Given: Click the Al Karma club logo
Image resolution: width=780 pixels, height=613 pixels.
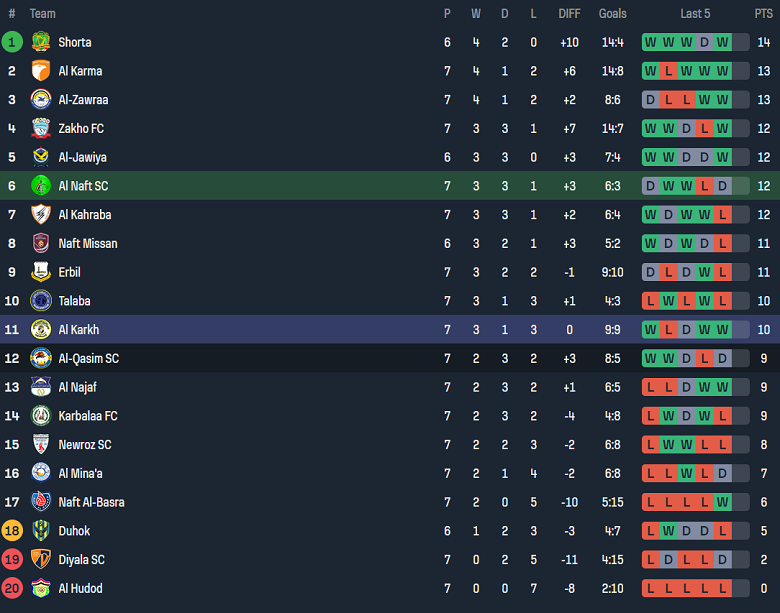Looking at the screenshot, I should click(41, 71).
